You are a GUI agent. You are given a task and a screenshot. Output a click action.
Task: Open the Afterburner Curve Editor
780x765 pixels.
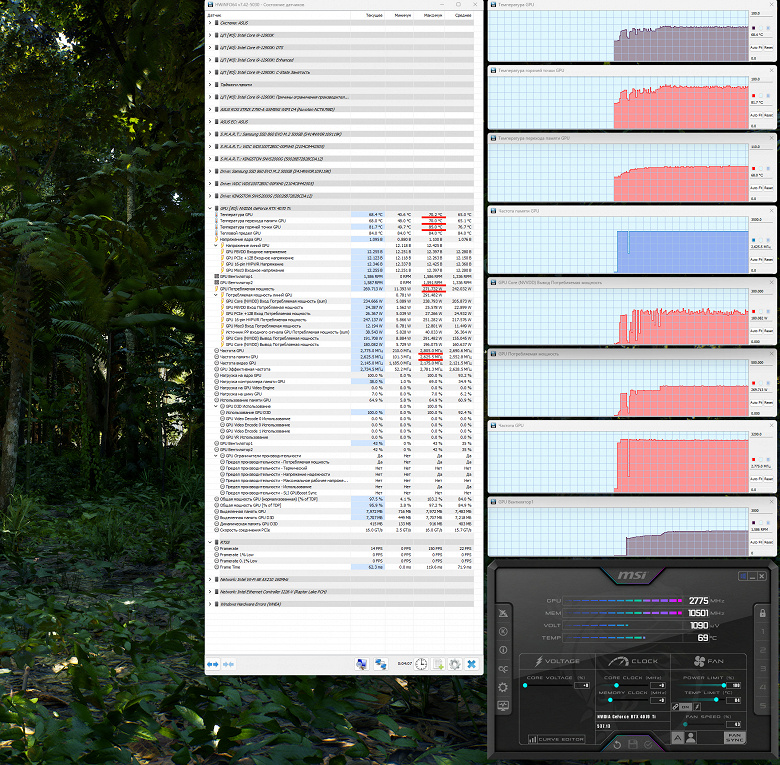[x=556, y=739]
